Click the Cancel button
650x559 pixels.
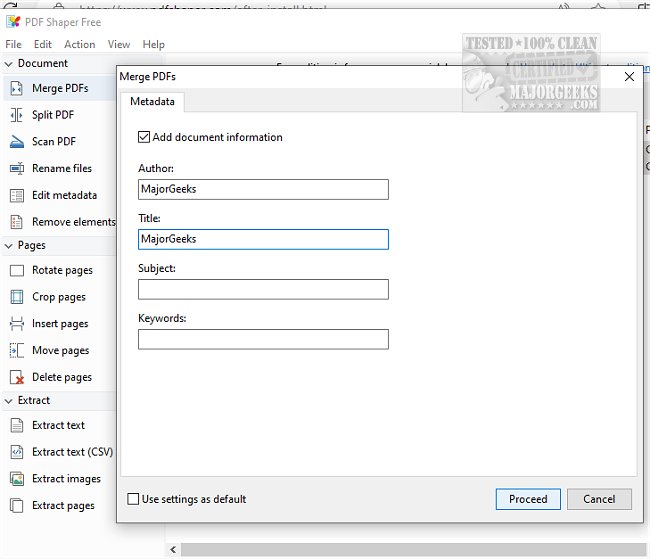pos(599,499)
